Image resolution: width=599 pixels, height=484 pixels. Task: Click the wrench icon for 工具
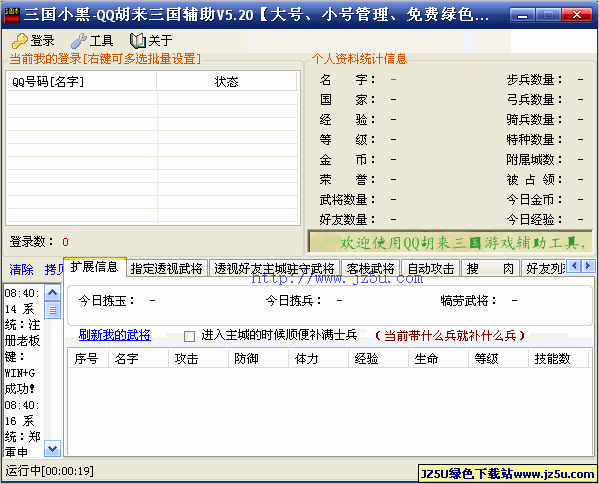click(79, 41)
